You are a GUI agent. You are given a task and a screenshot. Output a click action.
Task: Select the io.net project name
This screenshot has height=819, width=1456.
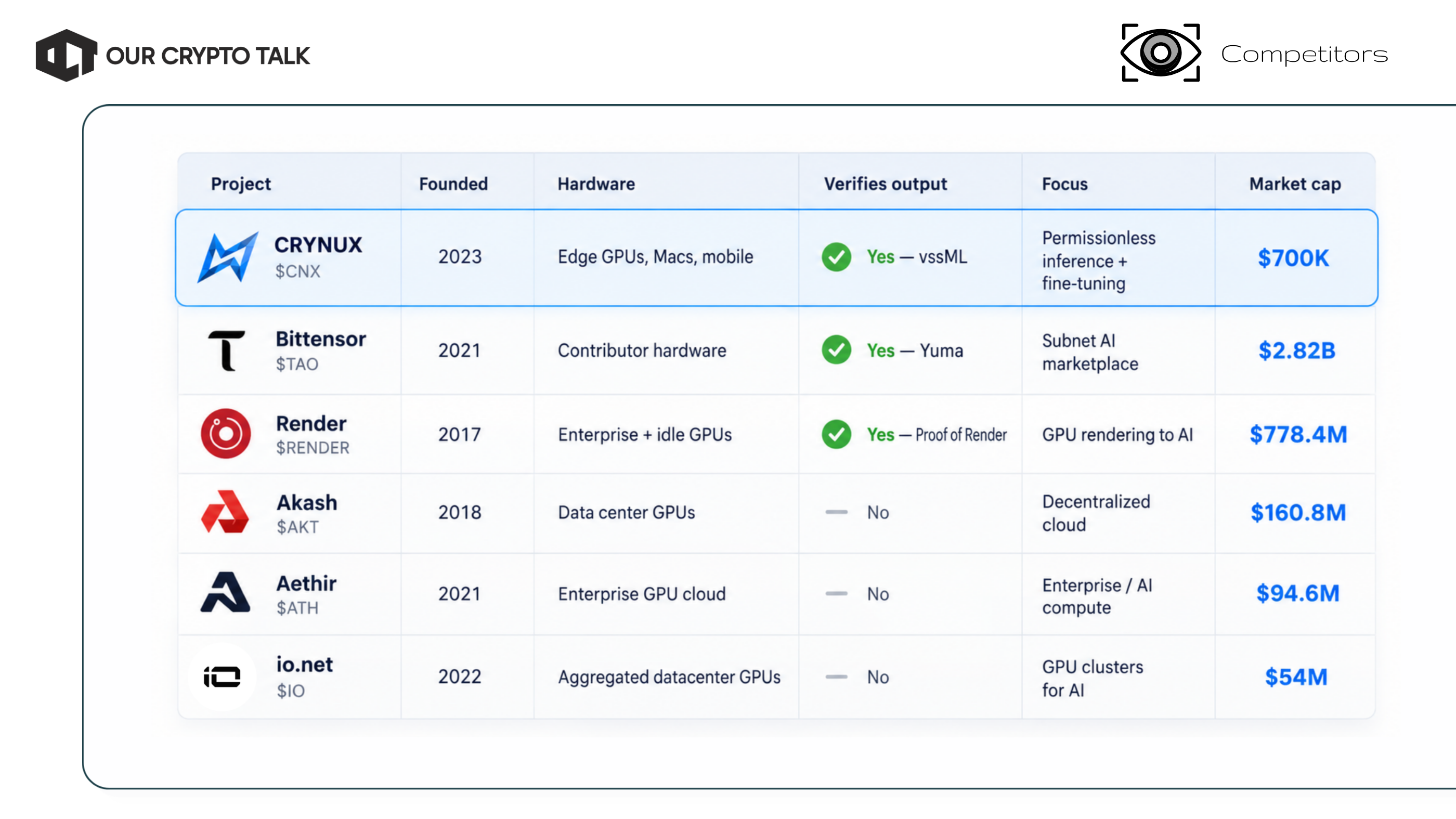click(305, 665)
